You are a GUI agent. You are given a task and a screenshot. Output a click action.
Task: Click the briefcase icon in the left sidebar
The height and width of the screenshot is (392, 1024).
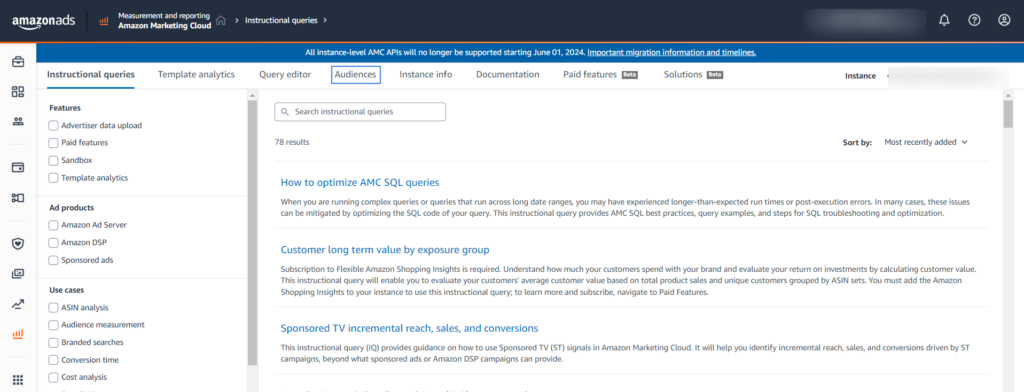coord(18,62)
